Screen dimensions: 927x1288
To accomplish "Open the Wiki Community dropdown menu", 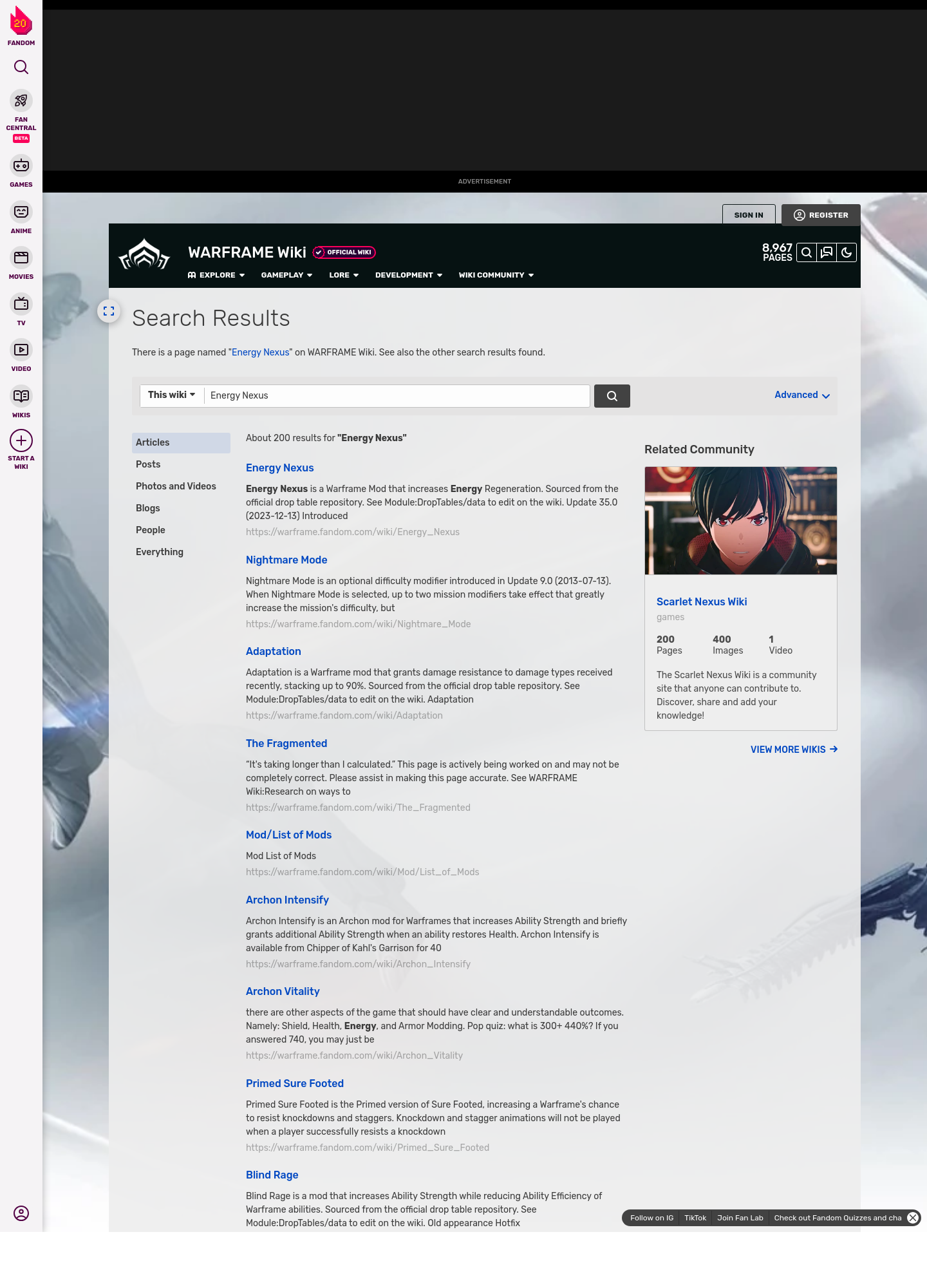I will click(x=496, y=275).
